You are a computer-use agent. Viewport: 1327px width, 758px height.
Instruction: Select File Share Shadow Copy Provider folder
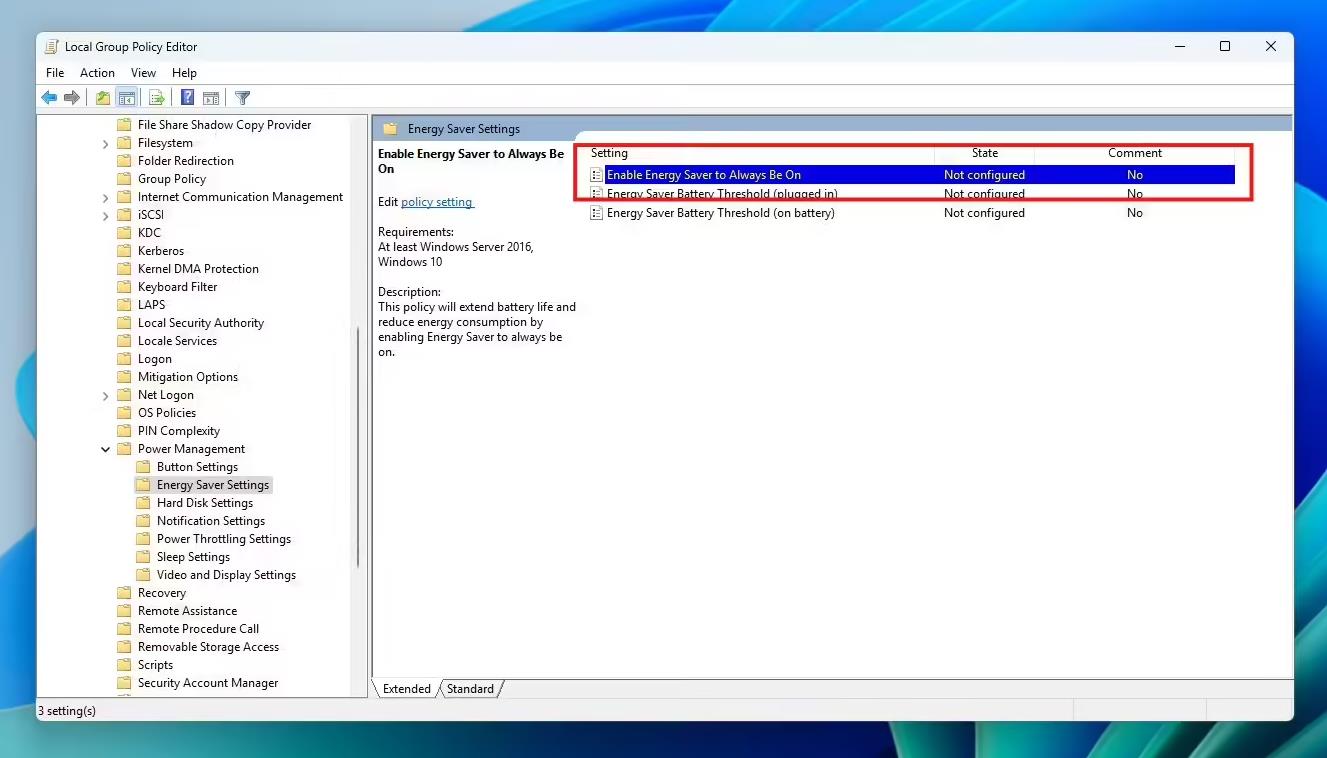(224, 125)
